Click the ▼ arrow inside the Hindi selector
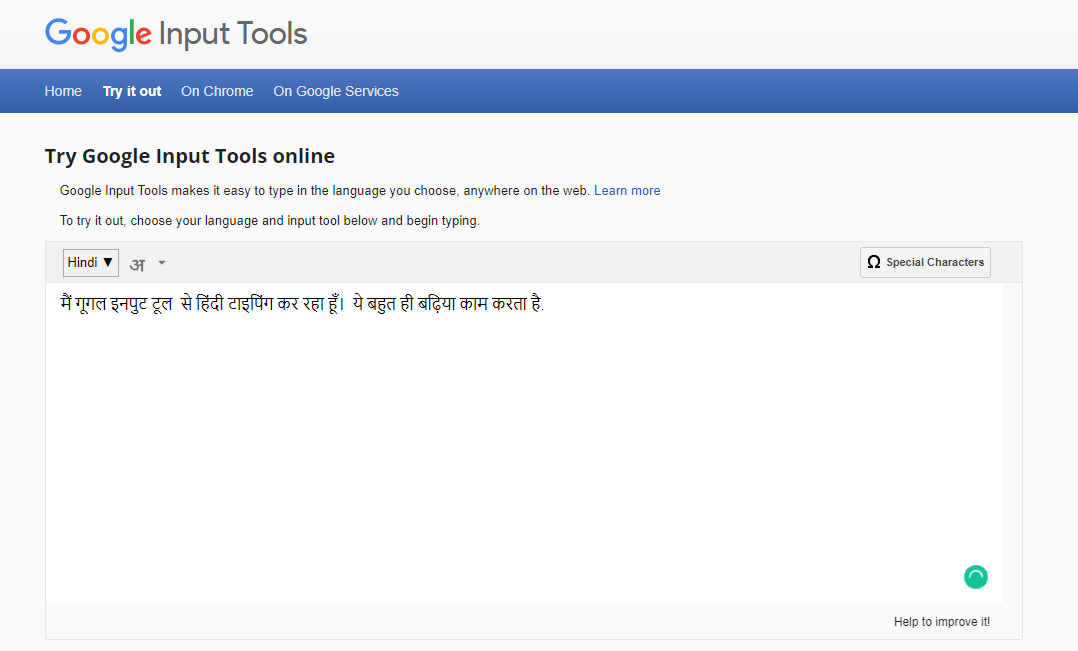 pos(110,262)
